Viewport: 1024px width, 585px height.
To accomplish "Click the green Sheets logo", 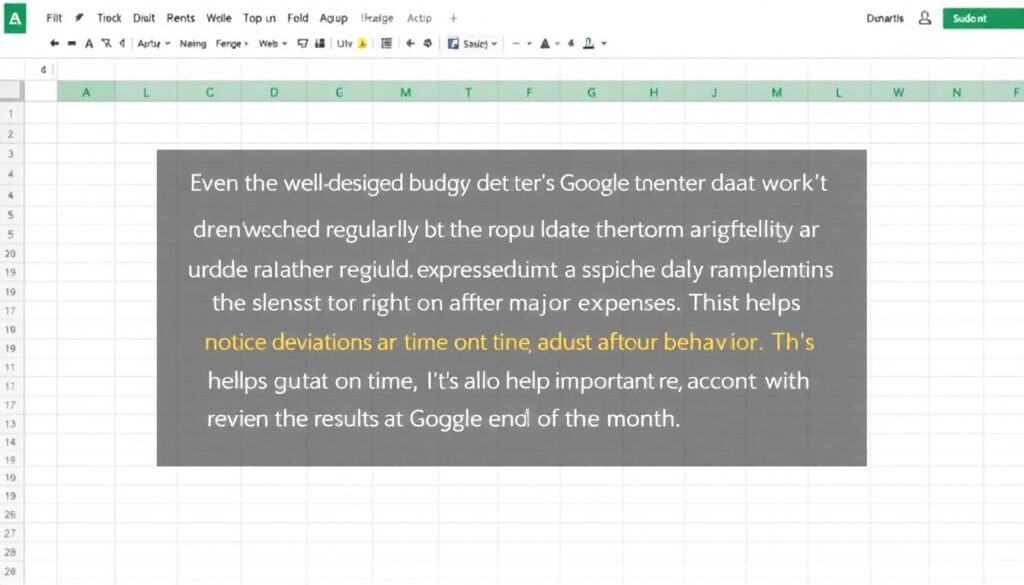I will coord(15,18).
